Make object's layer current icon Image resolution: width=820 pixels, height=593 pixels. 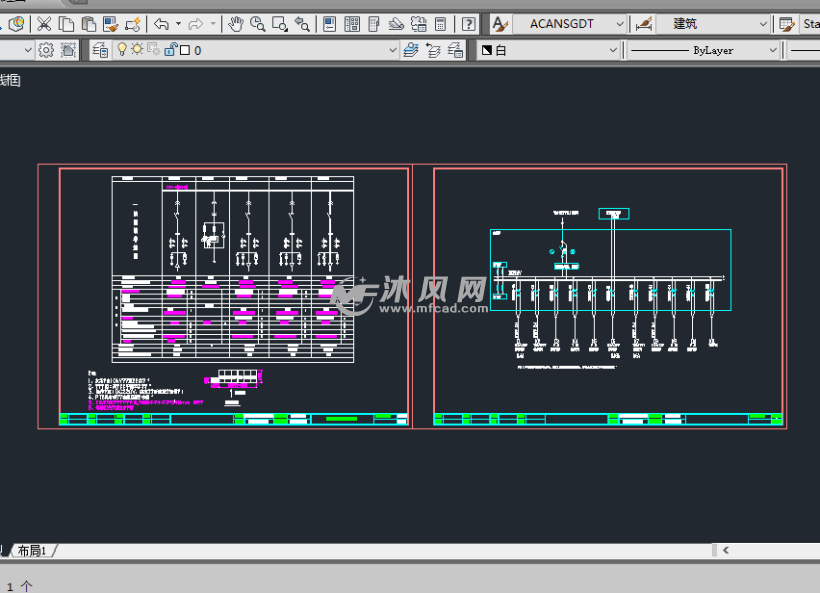pos(411,50)
